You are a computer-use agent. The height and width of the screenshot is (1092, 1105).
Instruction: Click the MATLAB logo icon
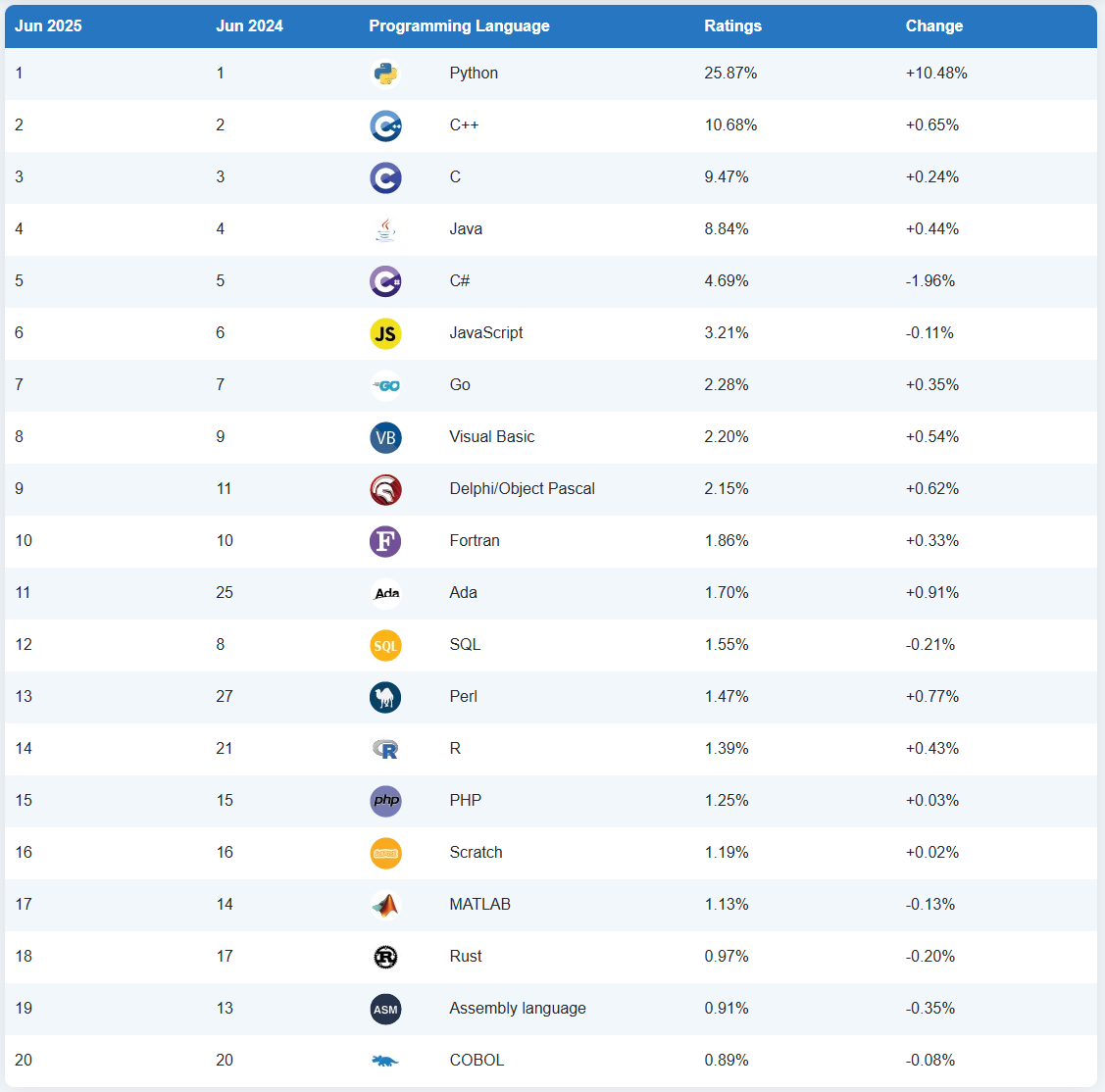click(385, 905)
